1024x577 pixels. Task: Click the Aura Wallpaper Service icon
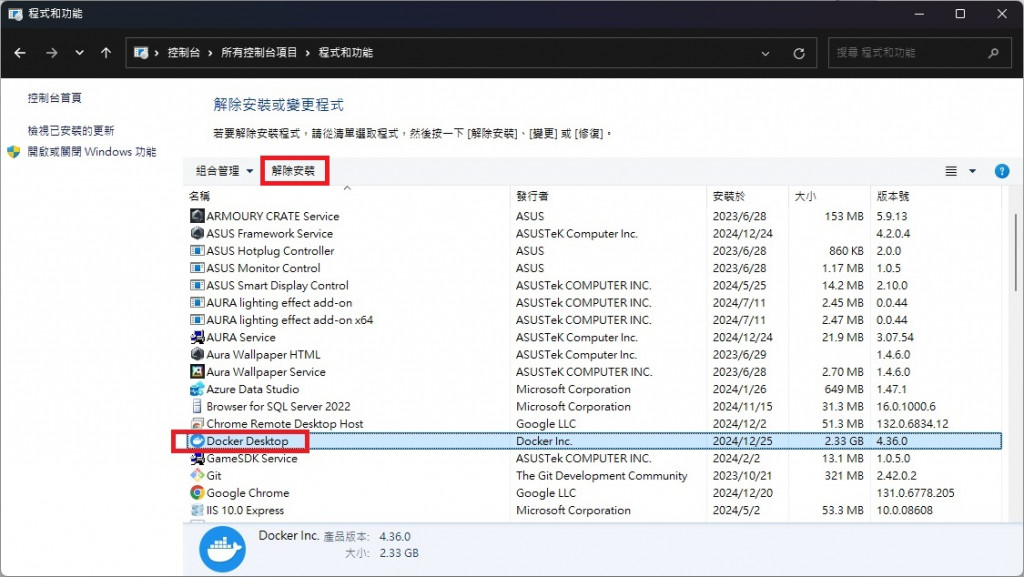197,371
